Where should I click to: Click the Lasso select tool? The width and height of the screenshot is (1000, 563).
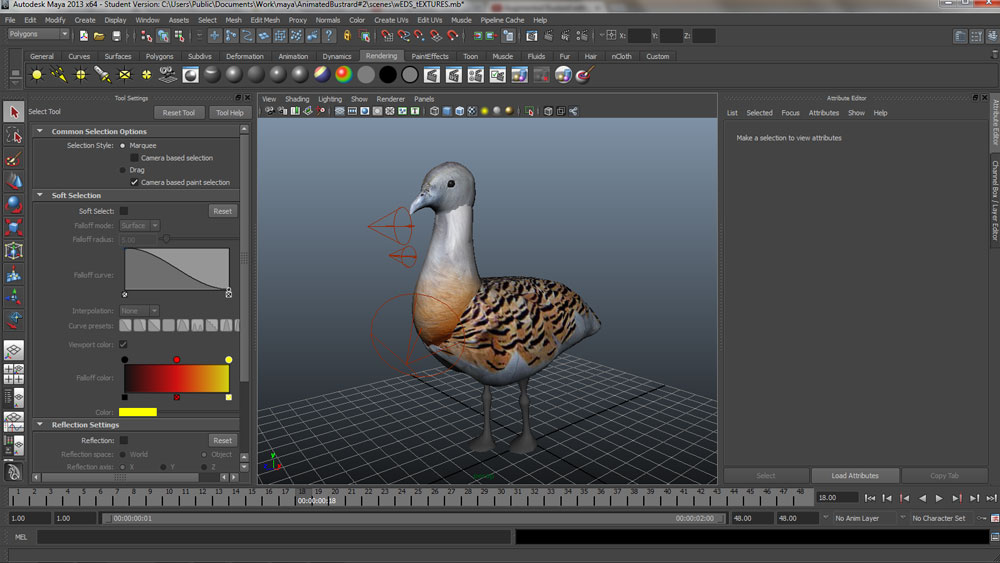point(14,135)
